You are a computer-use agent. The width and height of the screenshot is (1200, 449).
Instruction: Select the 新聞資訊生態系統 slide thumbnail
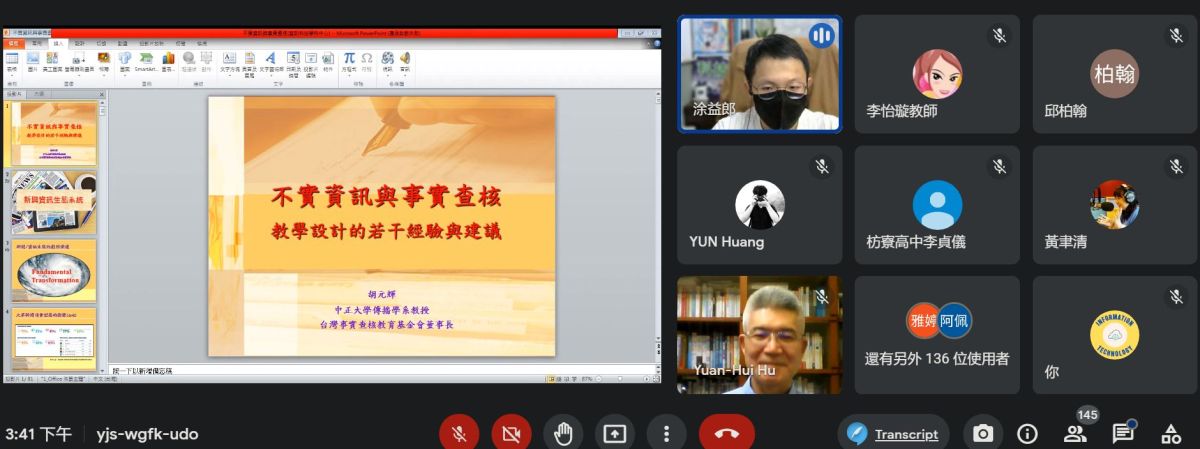coord(54,201)
